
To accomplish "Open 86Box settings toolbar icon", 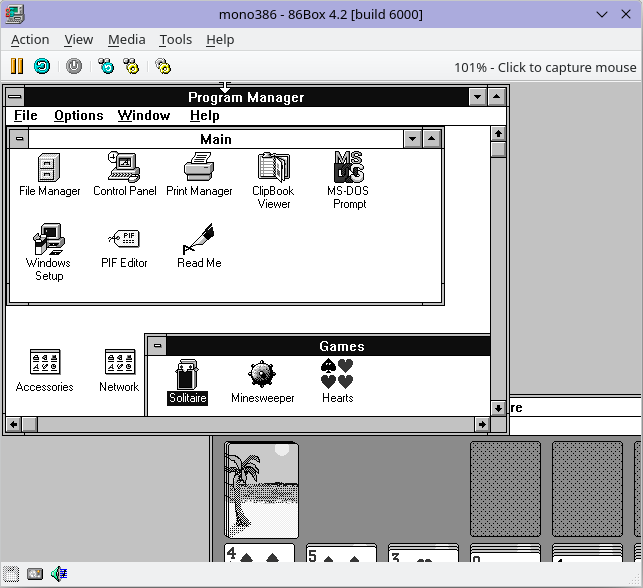I will [163, 66].
